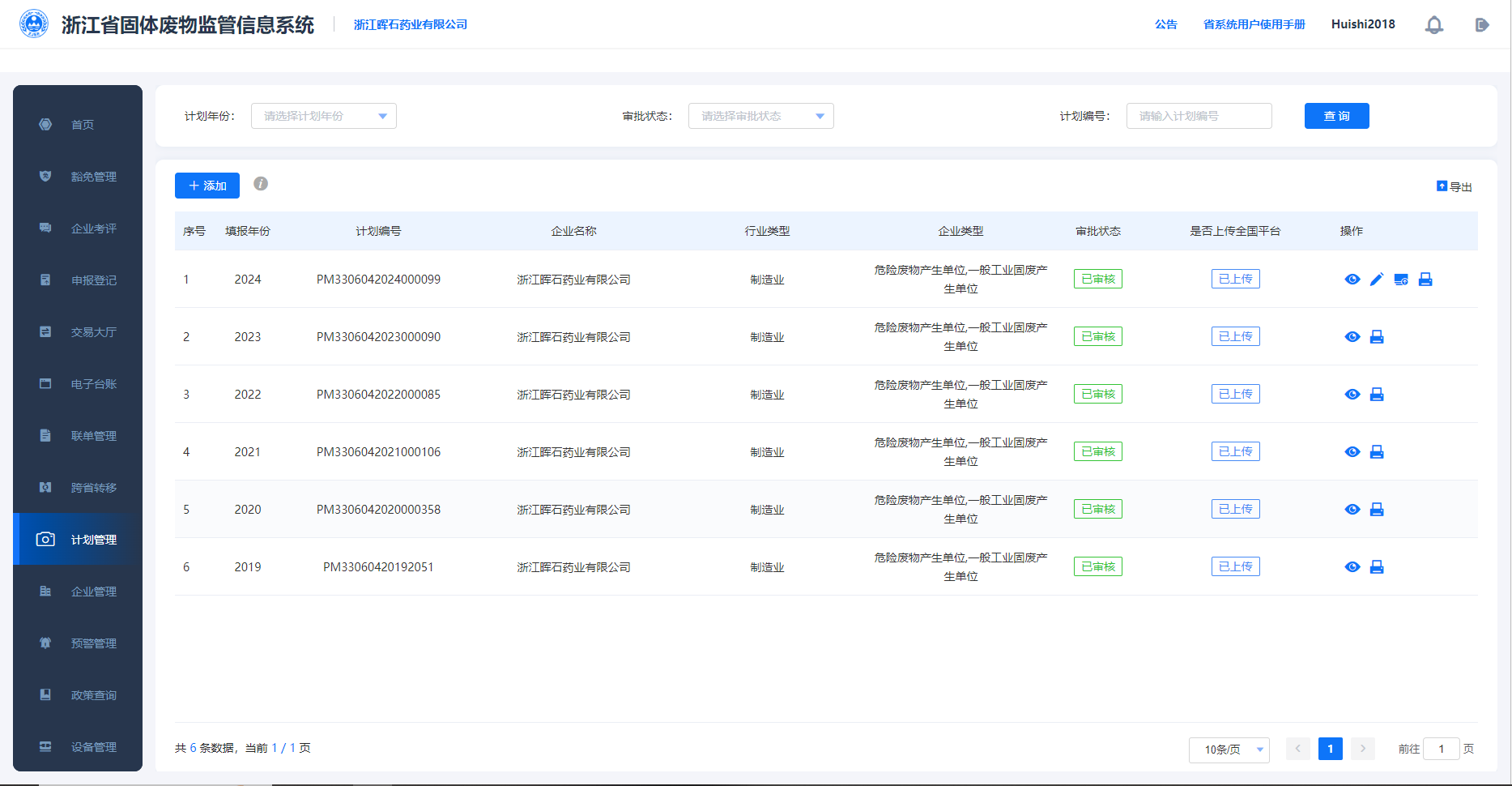
Task: View the 2021 plan via eye icon
Action: coord(1352,452)
